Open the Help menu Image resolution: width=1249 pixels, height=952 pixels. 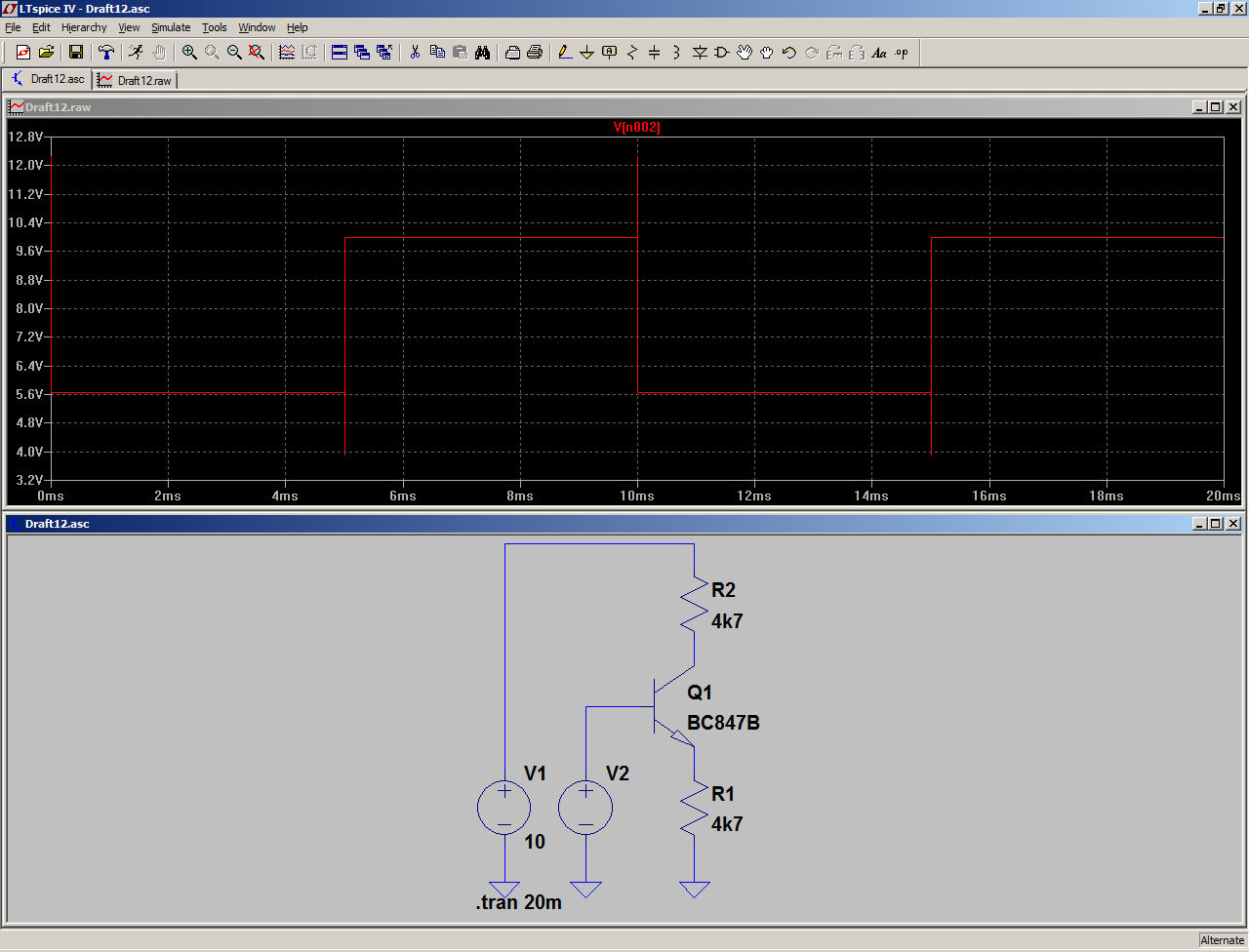tap(298, 27)
